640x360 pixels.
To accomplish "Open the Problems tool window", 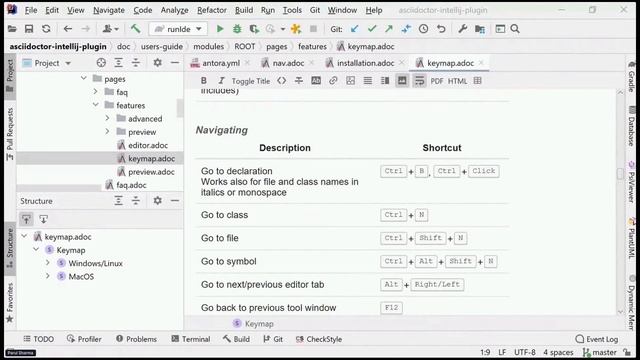I will tap(136, 339).
